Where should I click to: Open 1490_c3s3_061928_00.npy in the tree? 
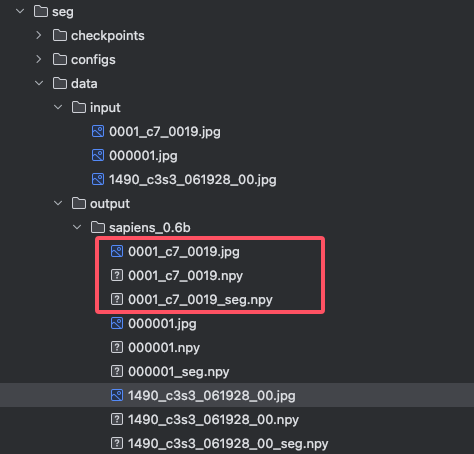coord(213,419)
